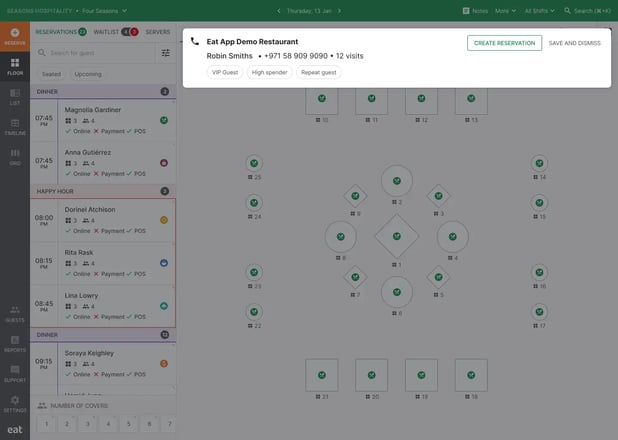Collapse the second Dinner section header
618x440 pixels.
pos(103,335)
